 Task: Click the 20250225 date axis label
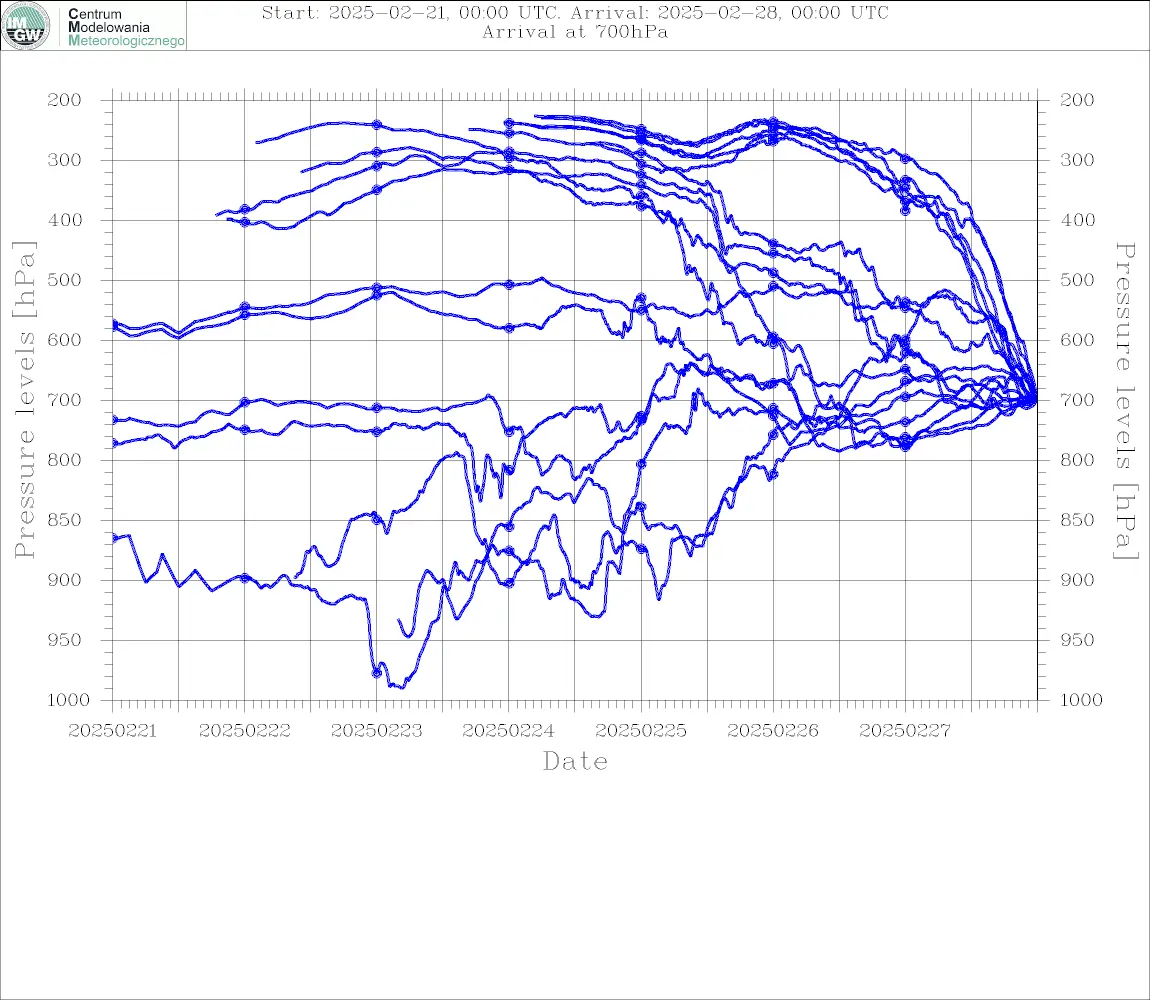coord(641,731)
